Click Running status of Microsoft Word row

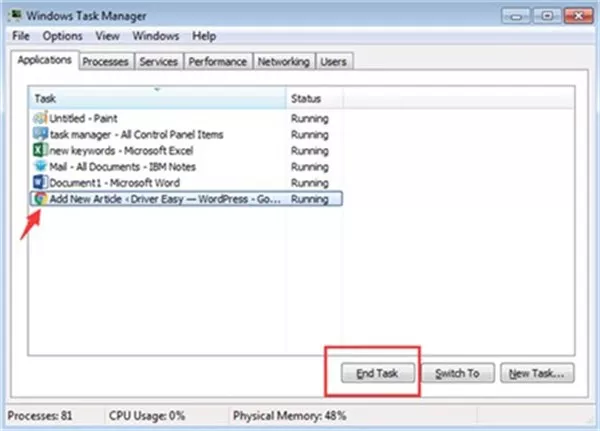coord(310,183)
